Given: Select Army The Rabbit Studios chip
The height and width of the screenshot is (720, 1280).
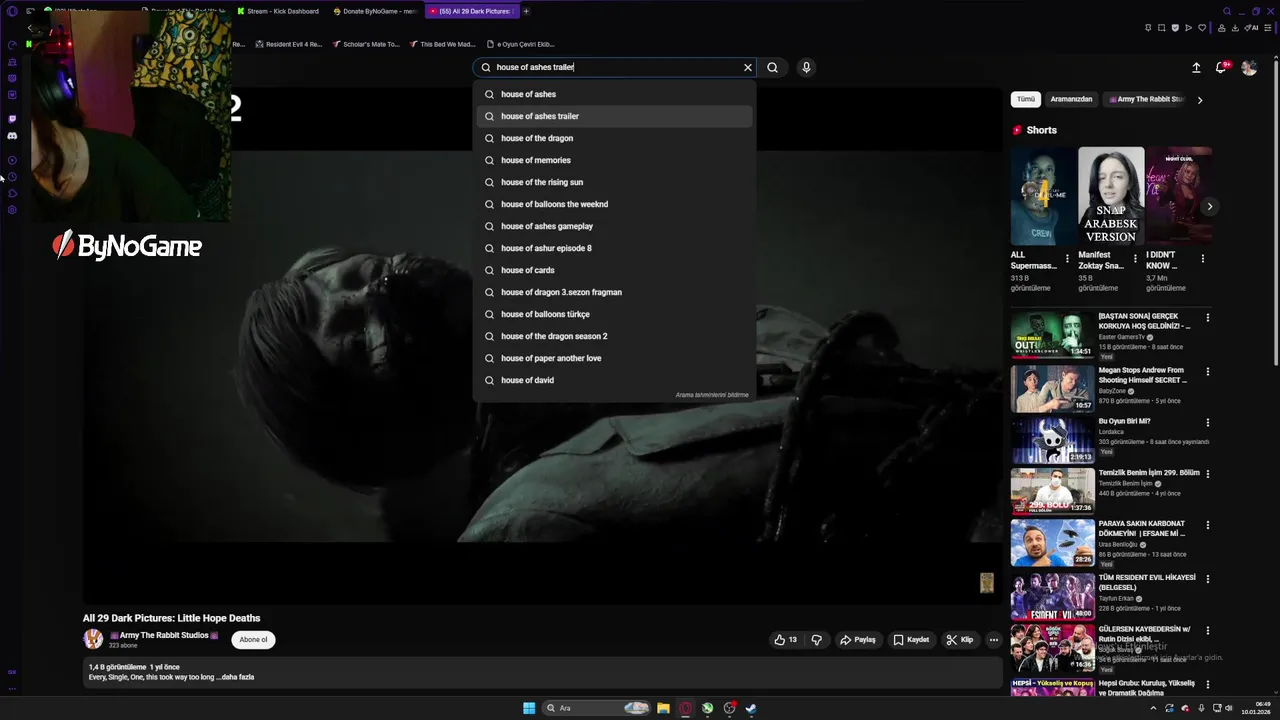Looking at the screenshot, I should tap(1146, 99).
